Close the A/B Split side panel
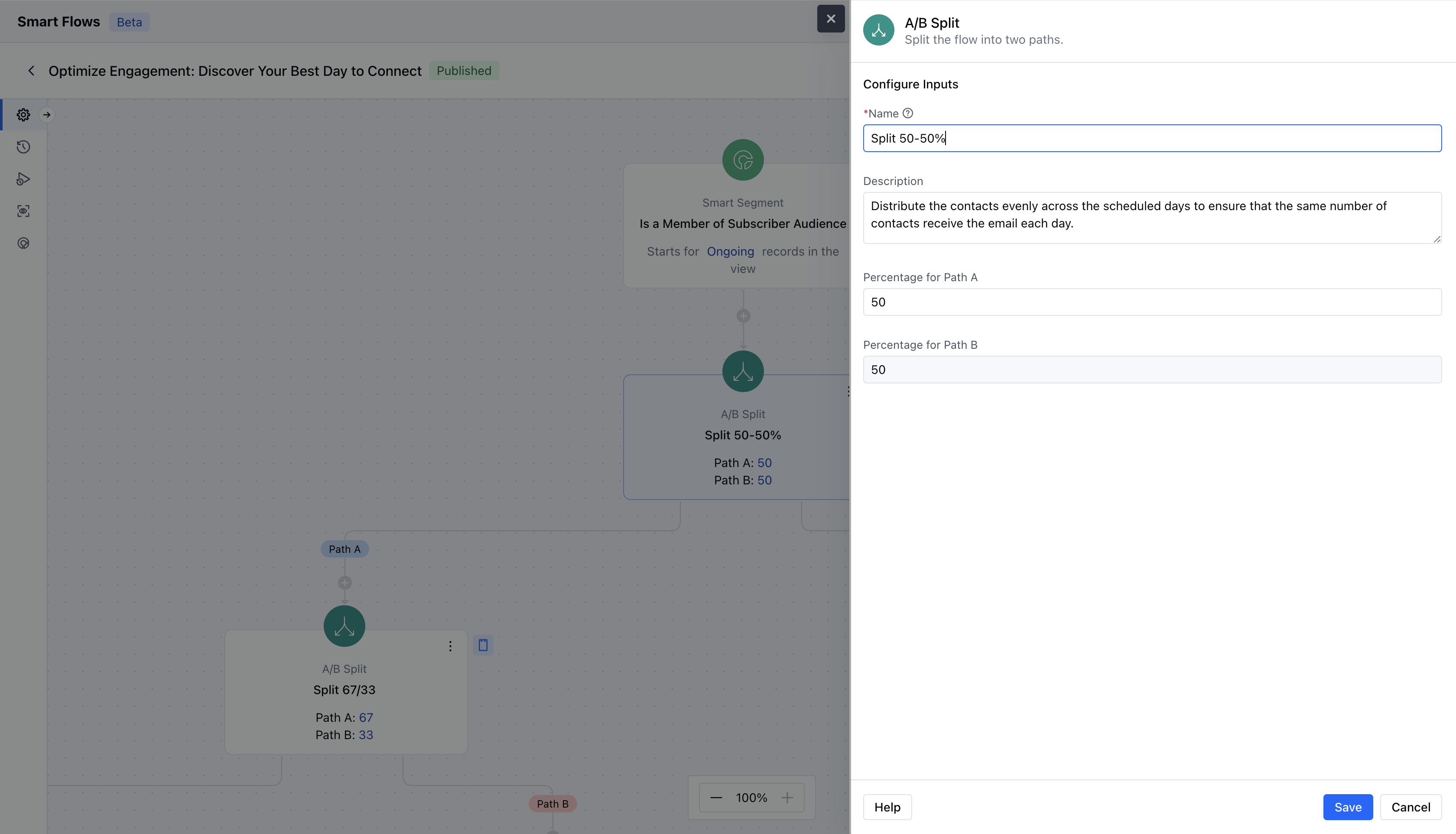The image size is (1456, 834). point(831,19)
